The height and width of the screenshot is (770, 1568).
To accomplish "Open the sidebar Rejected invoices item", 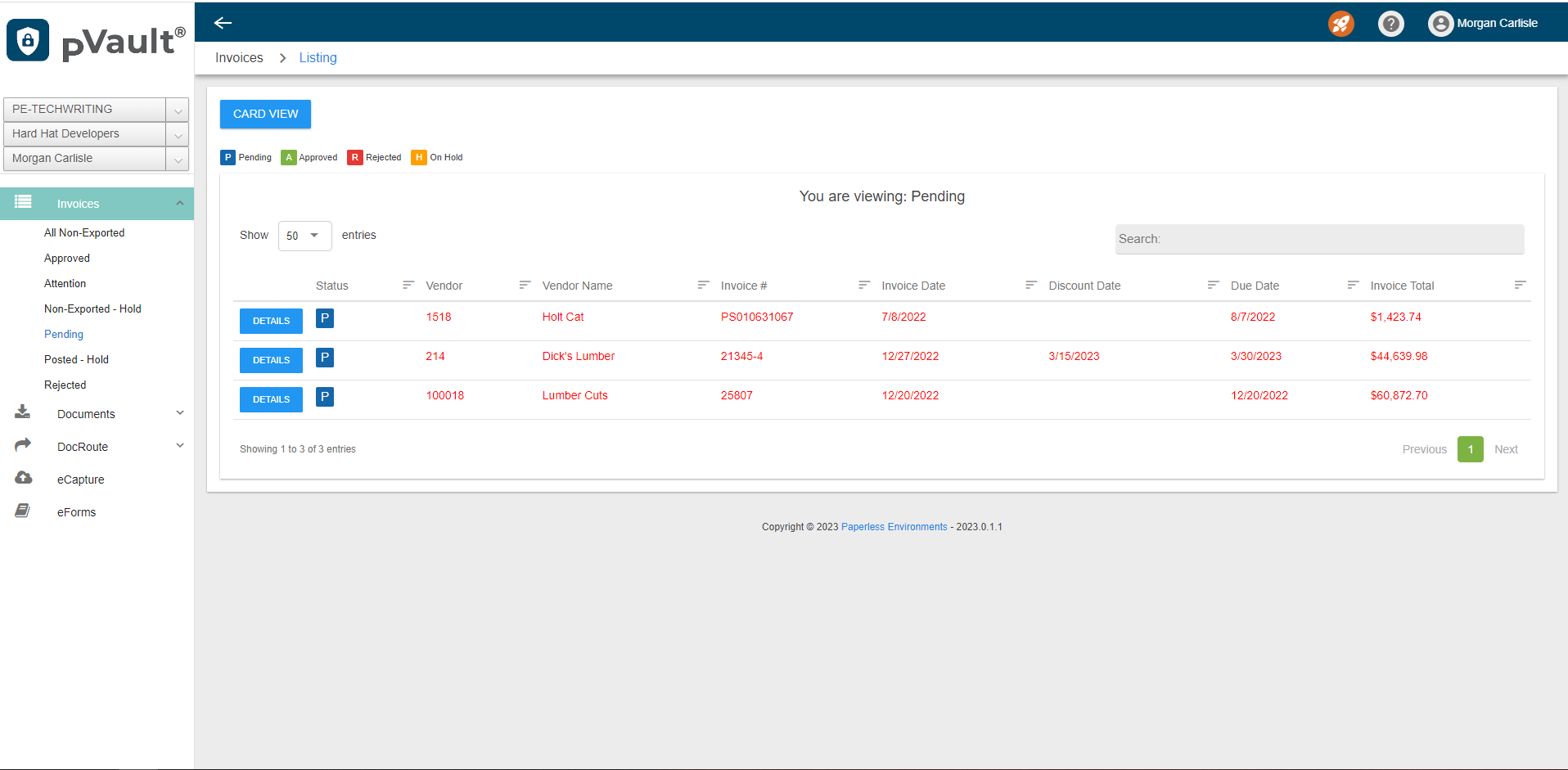I will coord(65,385).
